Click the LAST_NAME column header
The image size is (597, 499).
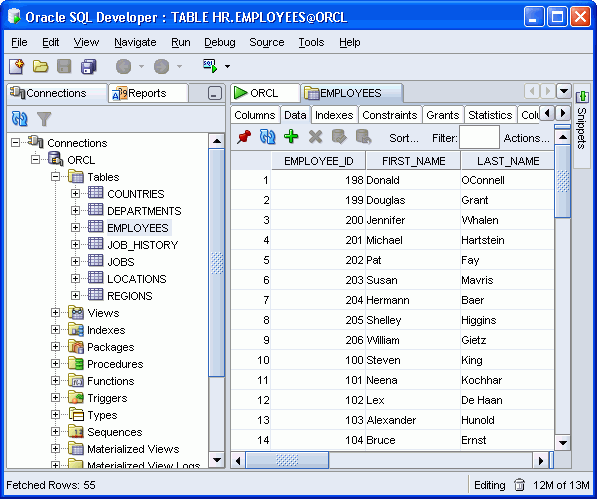tap(508, 161)
